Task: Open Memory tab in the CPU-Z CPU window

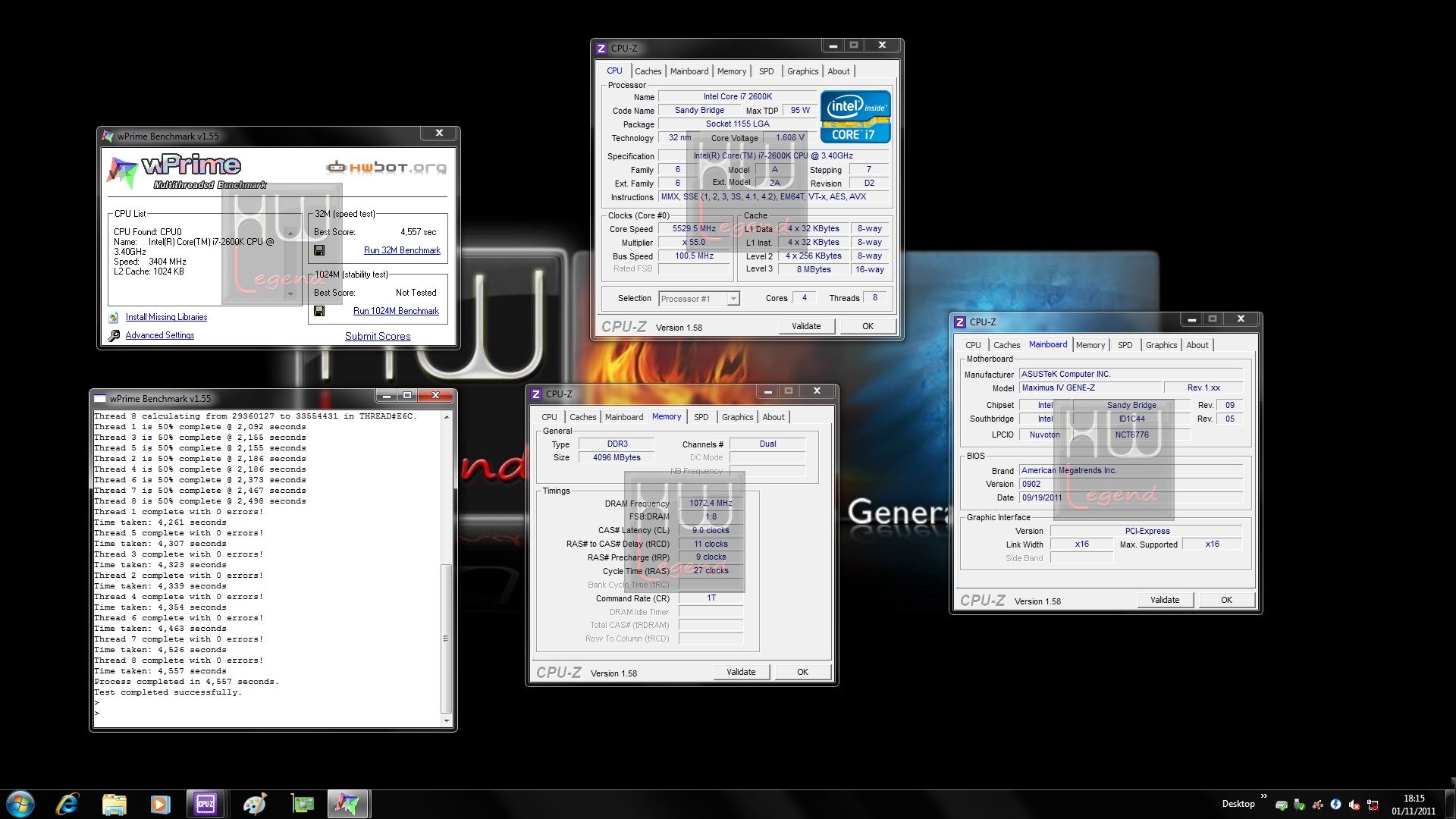Action: (x=732, y=71)
